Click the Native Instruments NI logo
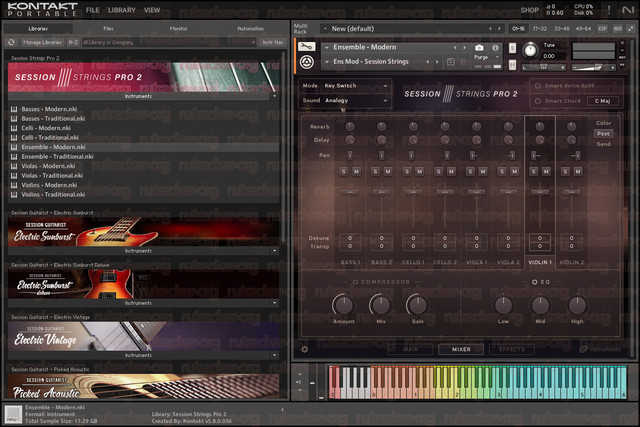 [628, 10]
